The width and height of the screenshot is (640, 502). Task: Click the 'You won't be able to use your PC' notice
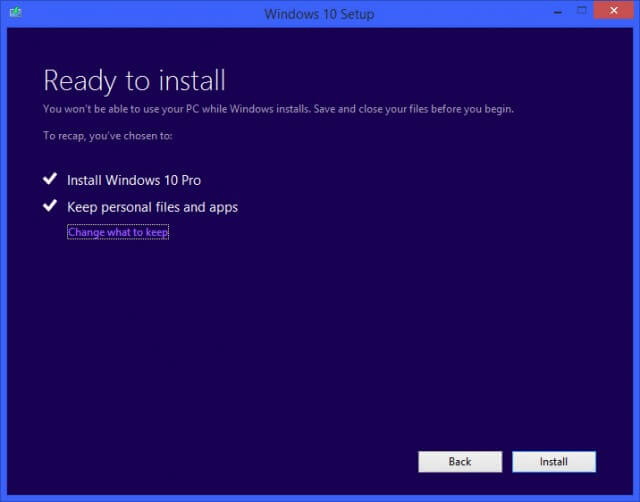[278, 109]
